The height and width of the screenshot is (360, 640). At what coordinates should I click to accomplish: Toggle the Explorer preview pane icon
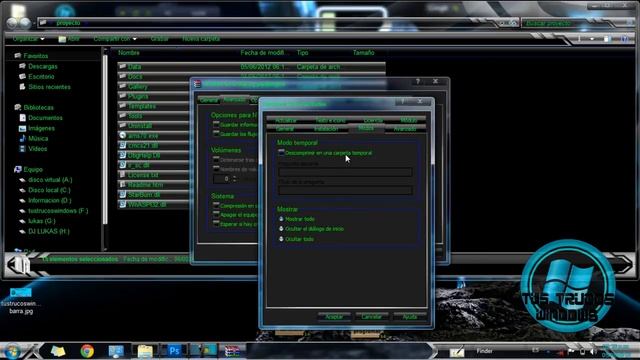coord(607,39)
